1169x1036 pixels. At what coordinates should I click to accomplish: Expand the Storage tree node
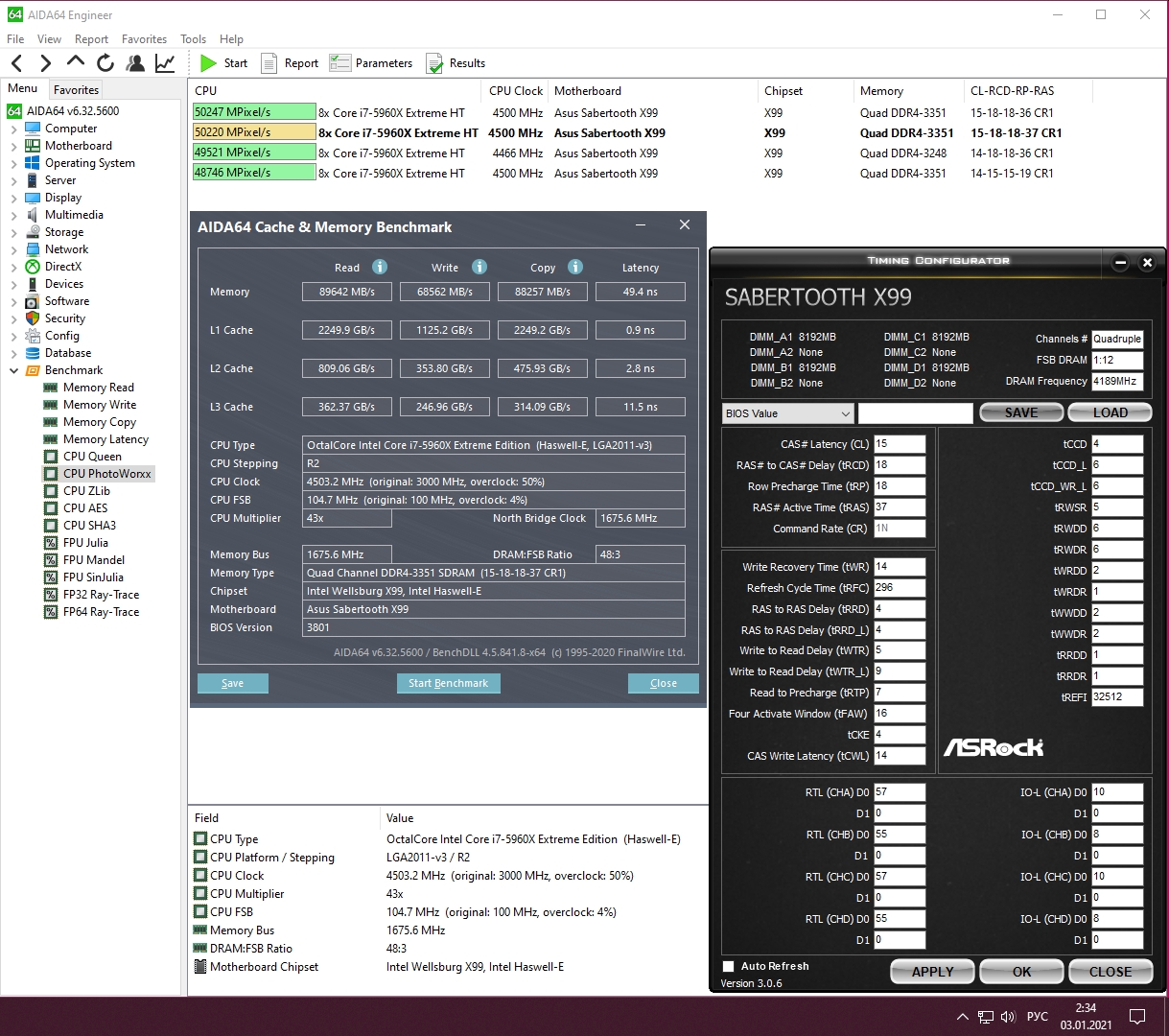13,232
